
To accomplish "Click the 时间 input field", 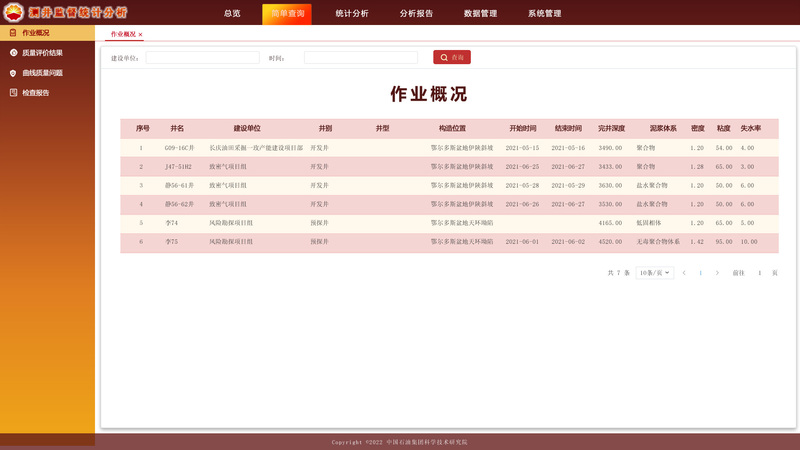I will coord(360,58).
